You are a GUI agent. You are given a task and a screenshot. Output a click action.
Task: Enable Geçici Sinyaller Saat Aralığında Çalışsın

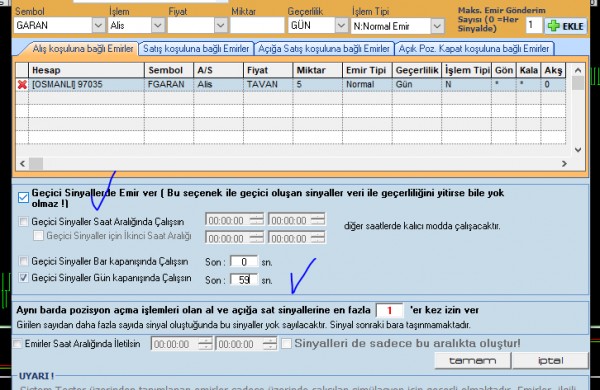24,221
